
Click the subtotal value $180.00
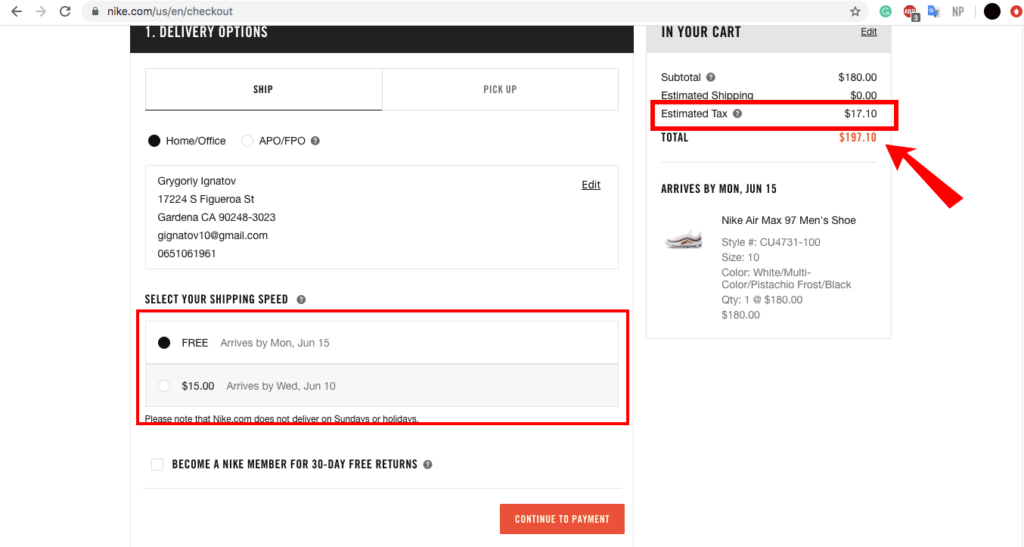[857, 77]
